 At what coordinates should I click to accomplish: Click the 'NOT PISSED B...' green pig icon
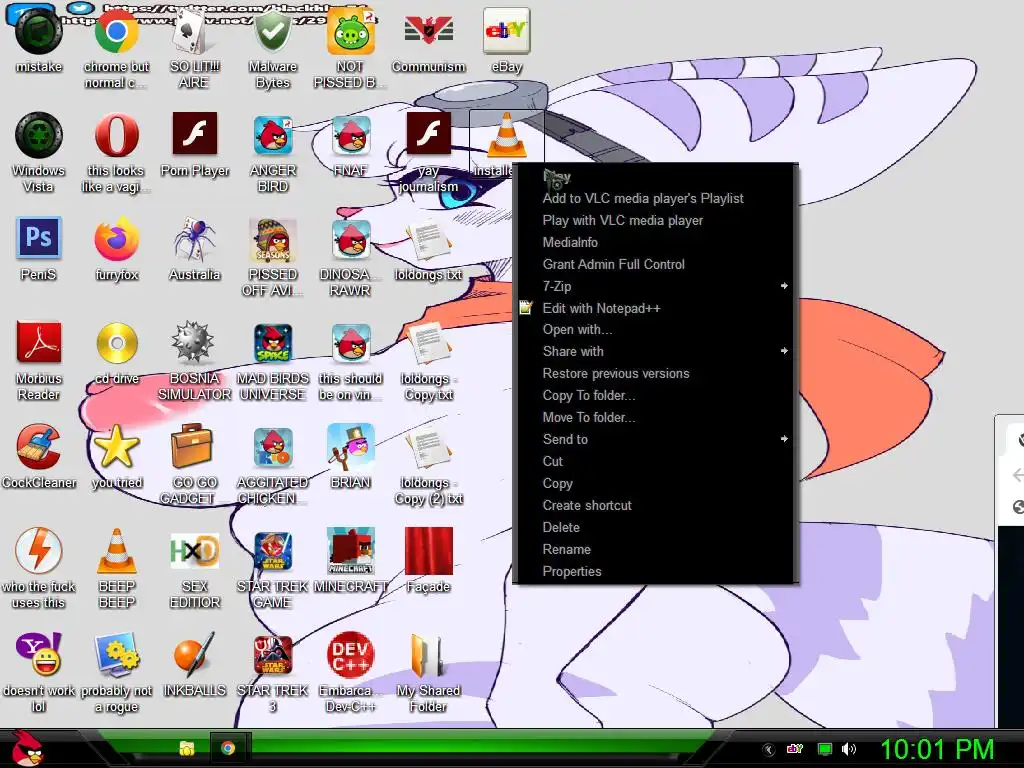(x=351, y=33)
